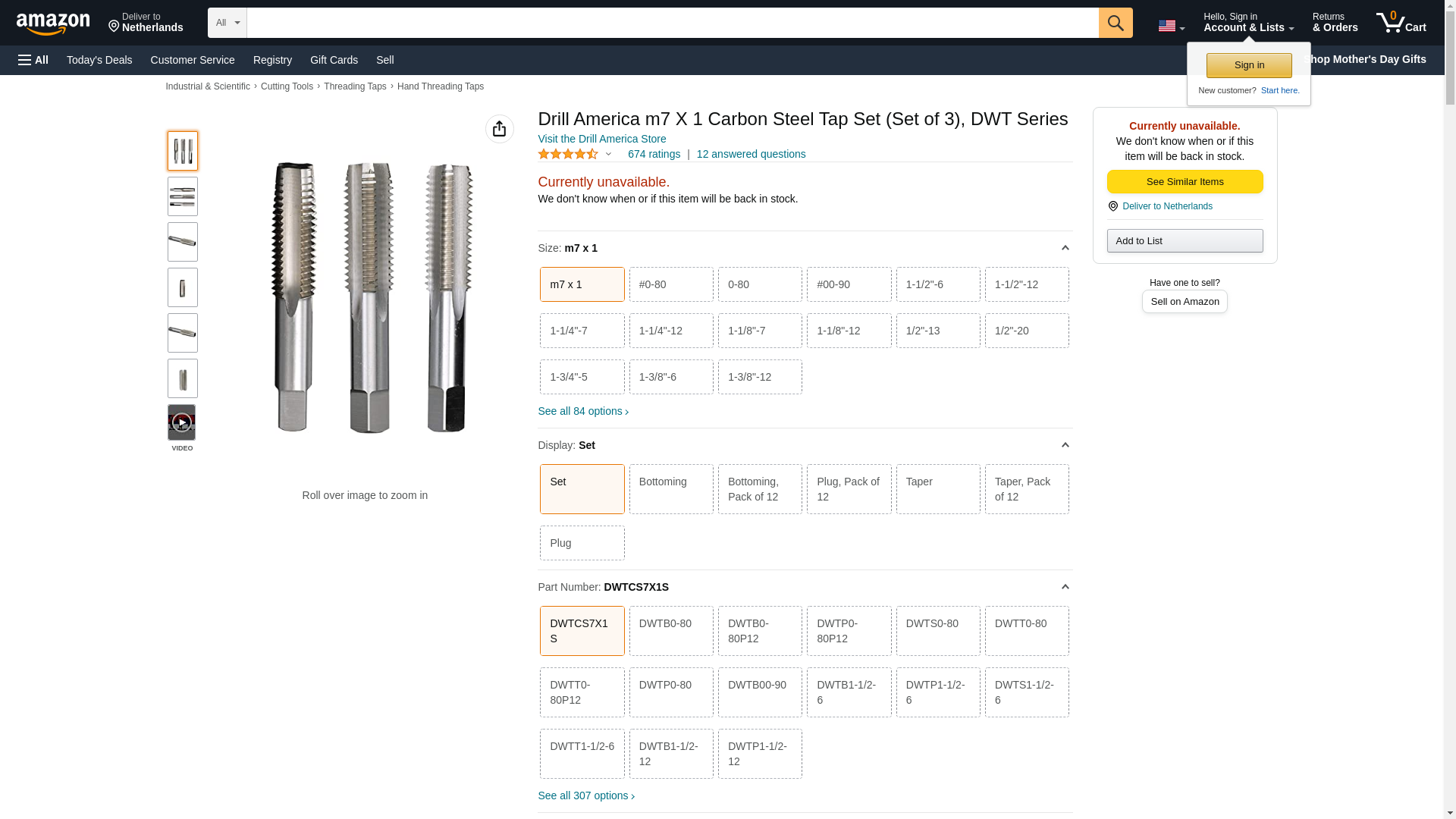Play the product video thumbnail
1456x819 pixels.
(182, 422)
